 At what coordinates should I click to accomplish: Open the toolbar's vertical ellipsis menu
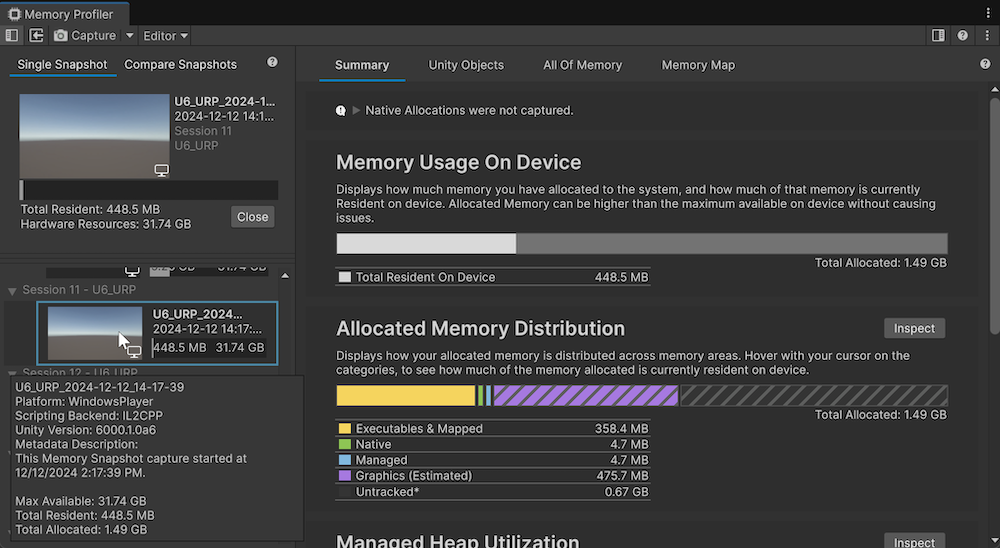(987, 36)
